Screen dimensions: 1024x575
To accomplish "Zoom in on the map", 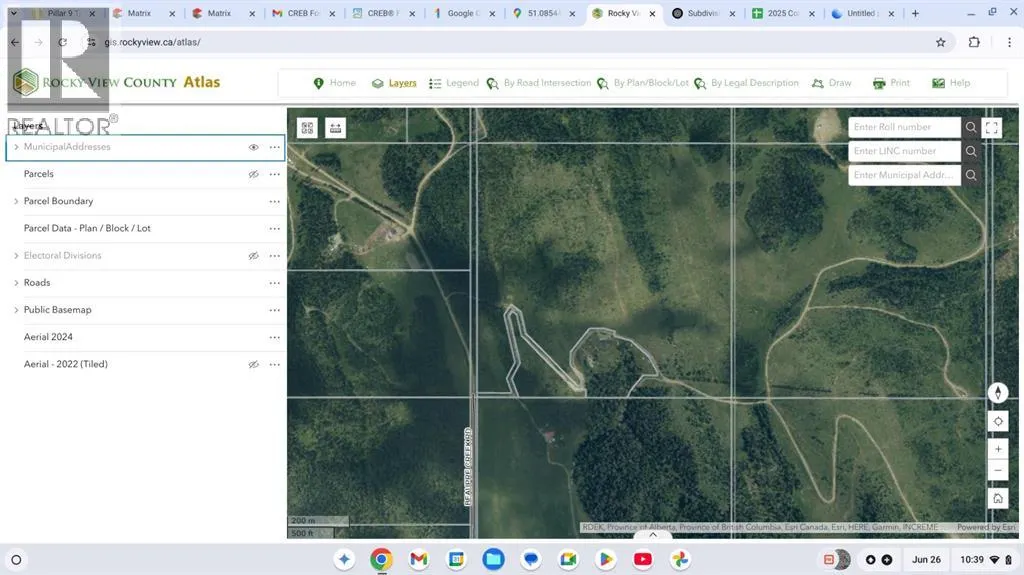I will (998, 449).
